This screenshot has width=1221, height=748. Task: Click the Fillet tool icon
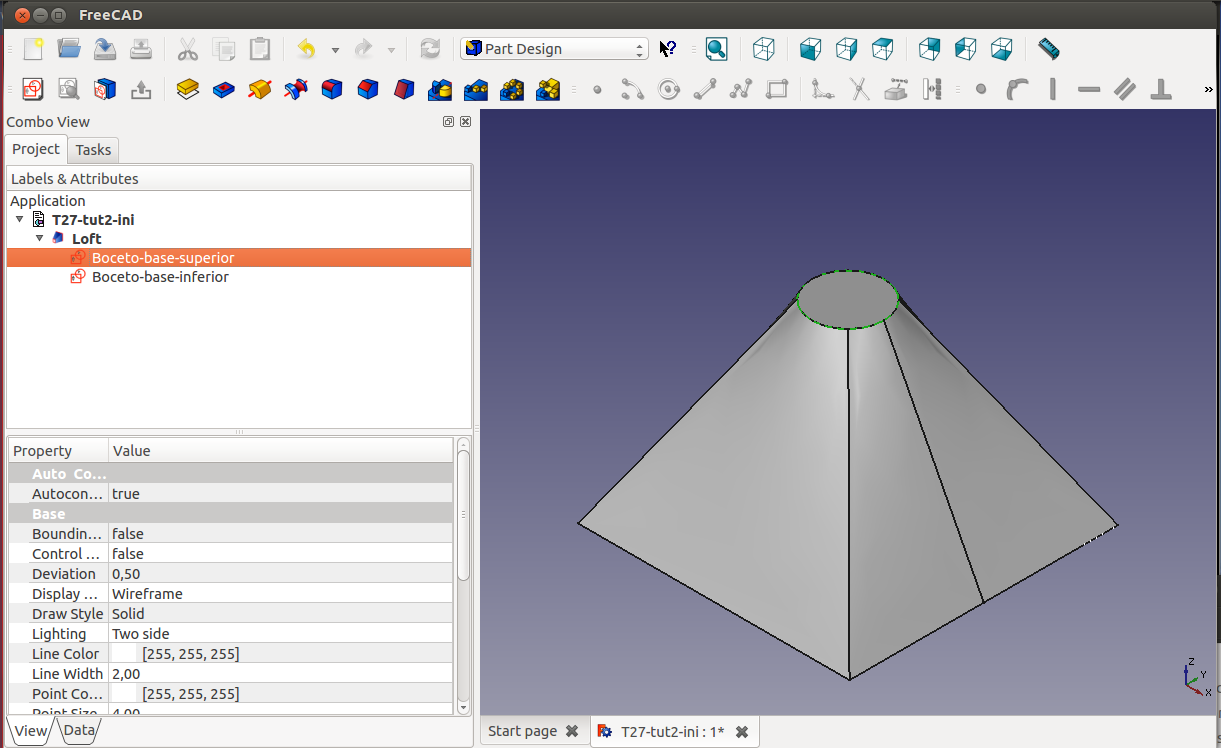[x=332, y=90]
